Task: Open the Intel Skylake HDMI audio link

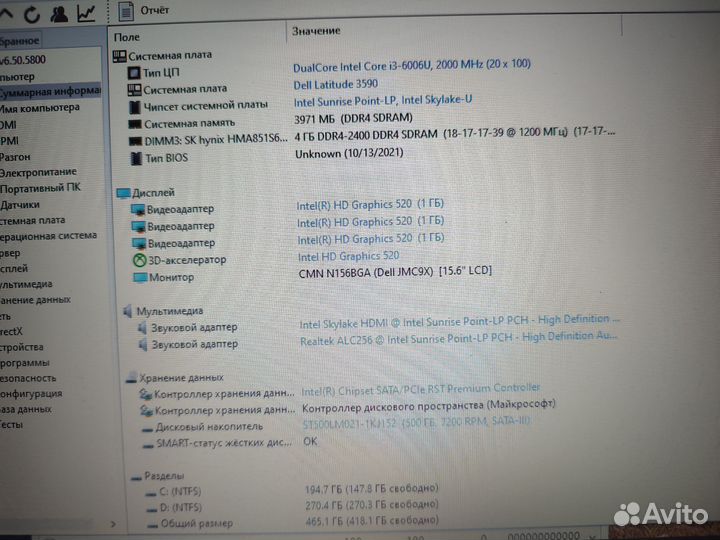Action: click(x=459, y=321)
